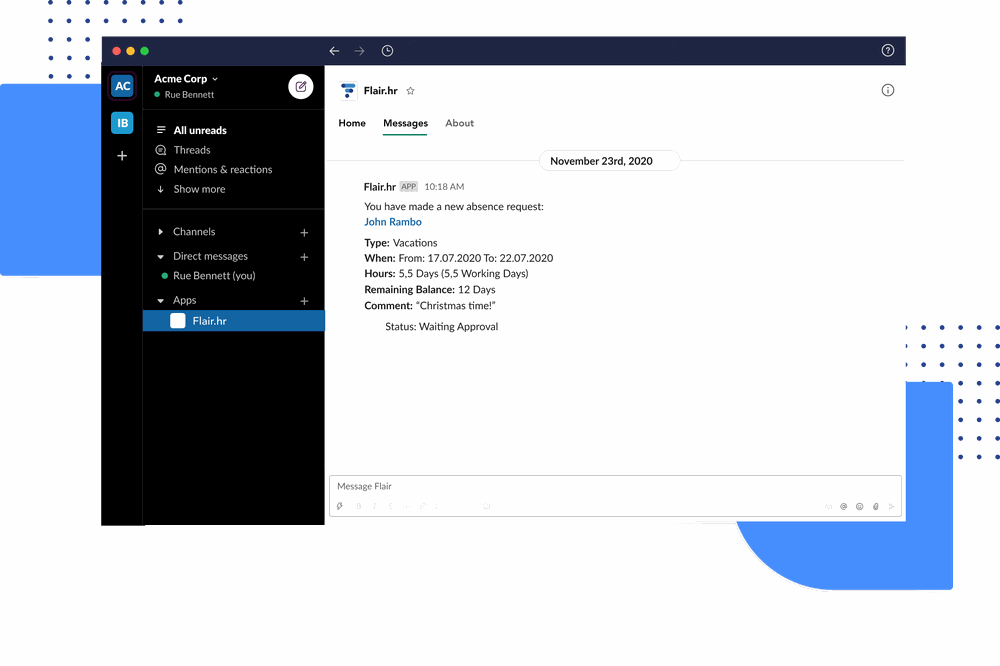Star the Flair.hr conversation
The width and height of the screenshot is (1000, 666).
coord(411,91)
